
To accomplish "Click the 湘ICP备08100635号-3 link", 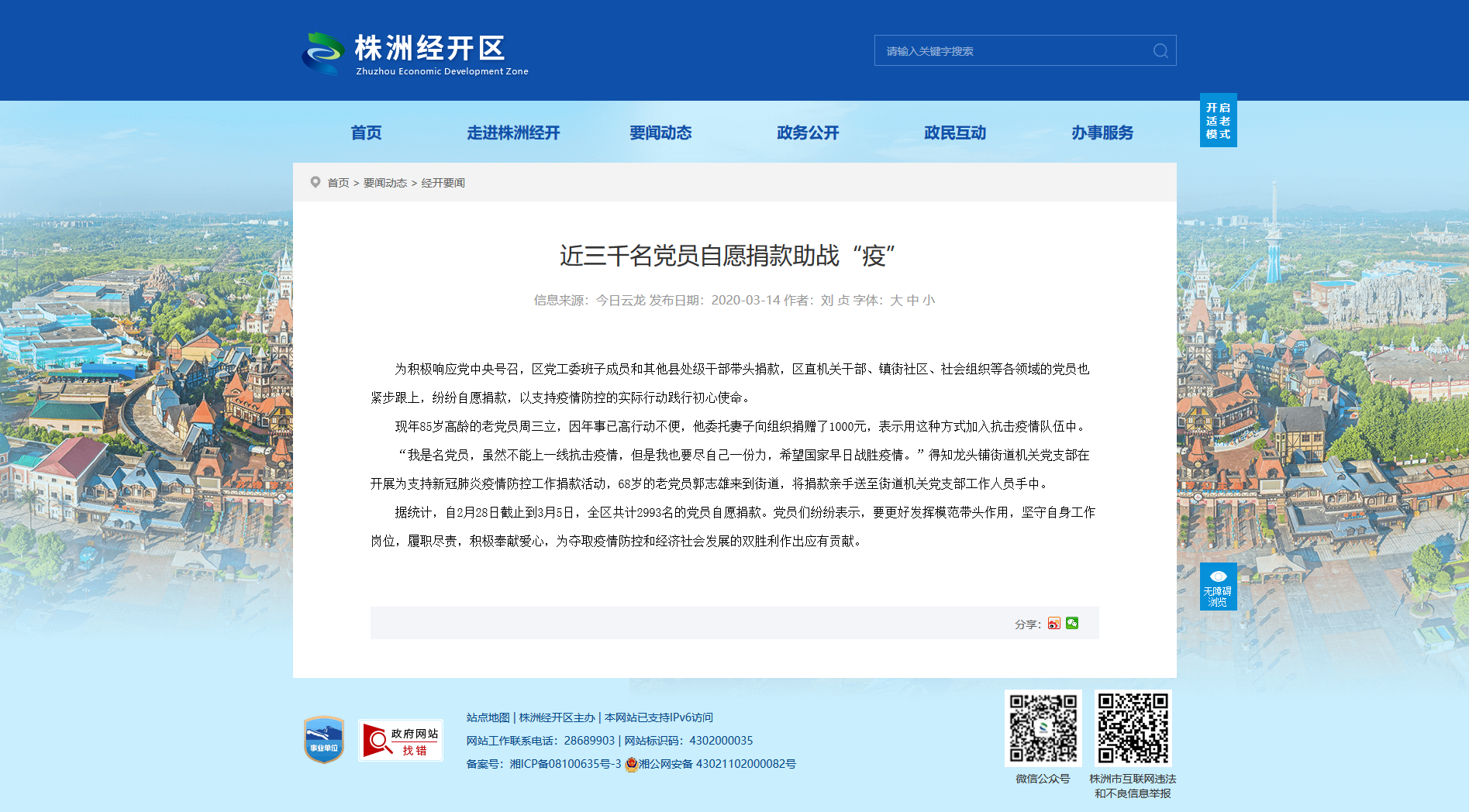I will tap(565, 764).
